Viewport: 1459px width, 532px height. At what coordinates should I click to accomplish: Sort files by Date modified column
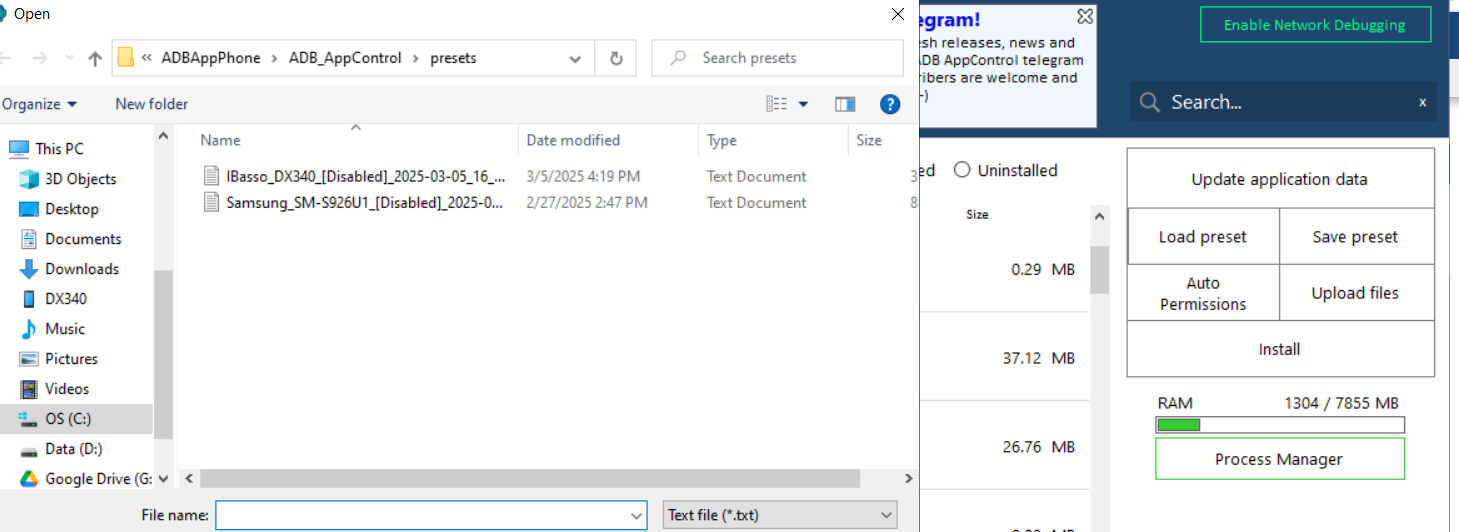tap(573, 140)
